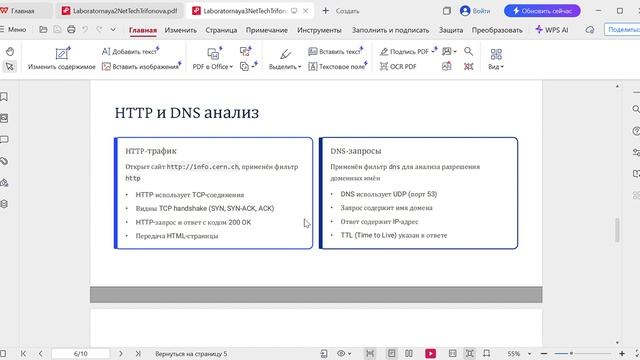Click Поделиться share button
Screen dimensions: 640x360
click(622, 30)
